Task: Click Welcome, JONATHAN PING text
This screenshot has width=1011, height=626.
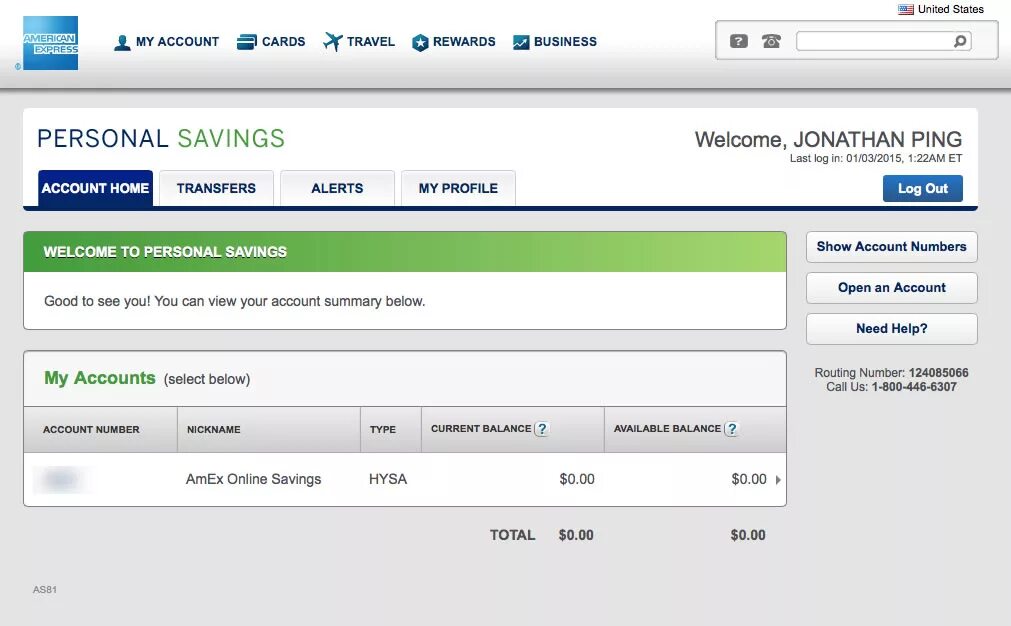Action: (x=829, y=139)
